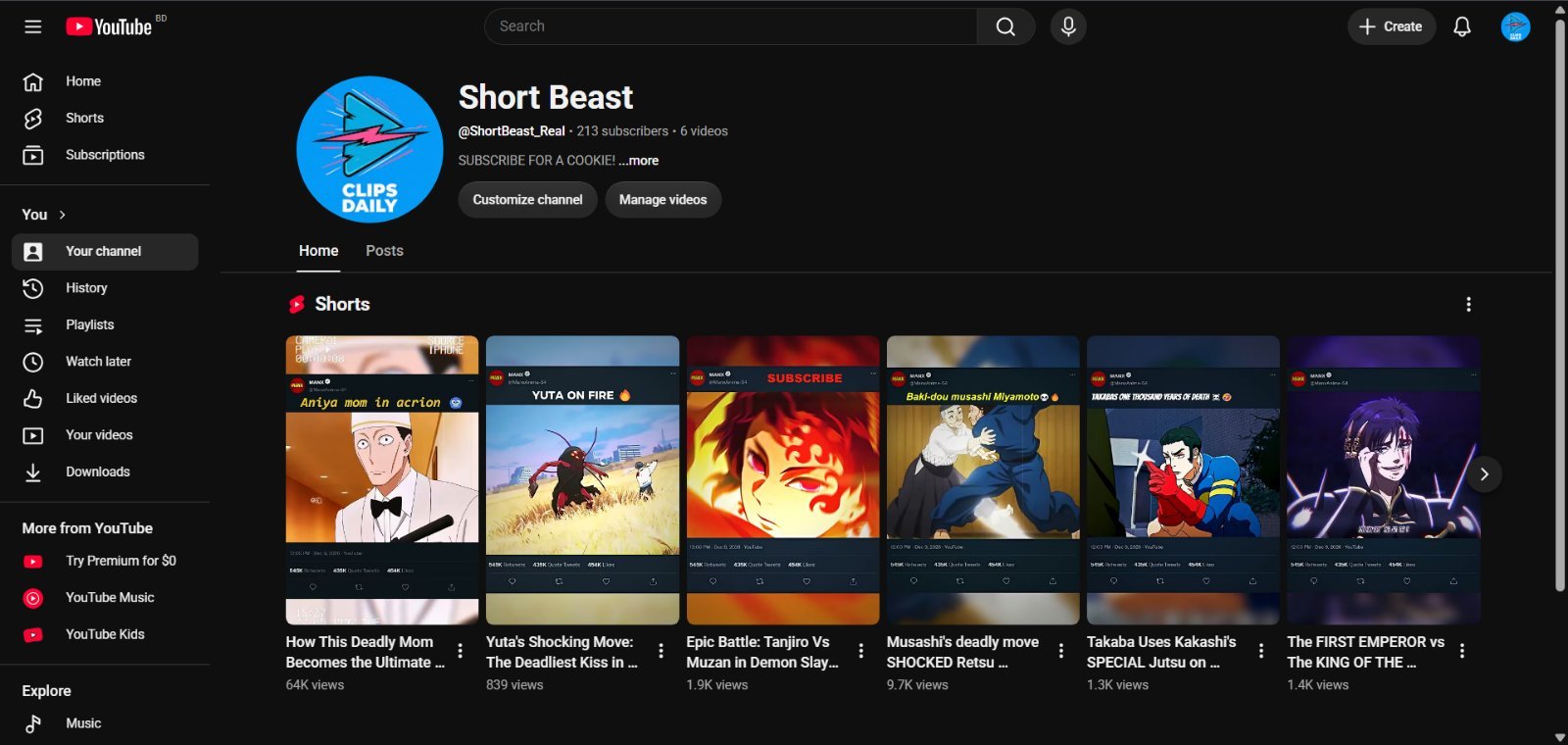Screen dimensions: 1568x745
Task: Expand the You section chevron
Action: coord(63,215)
